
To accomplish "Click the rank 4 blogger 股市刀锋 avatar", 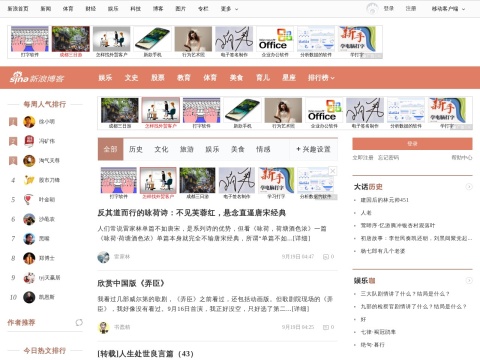I will (29, 180).
